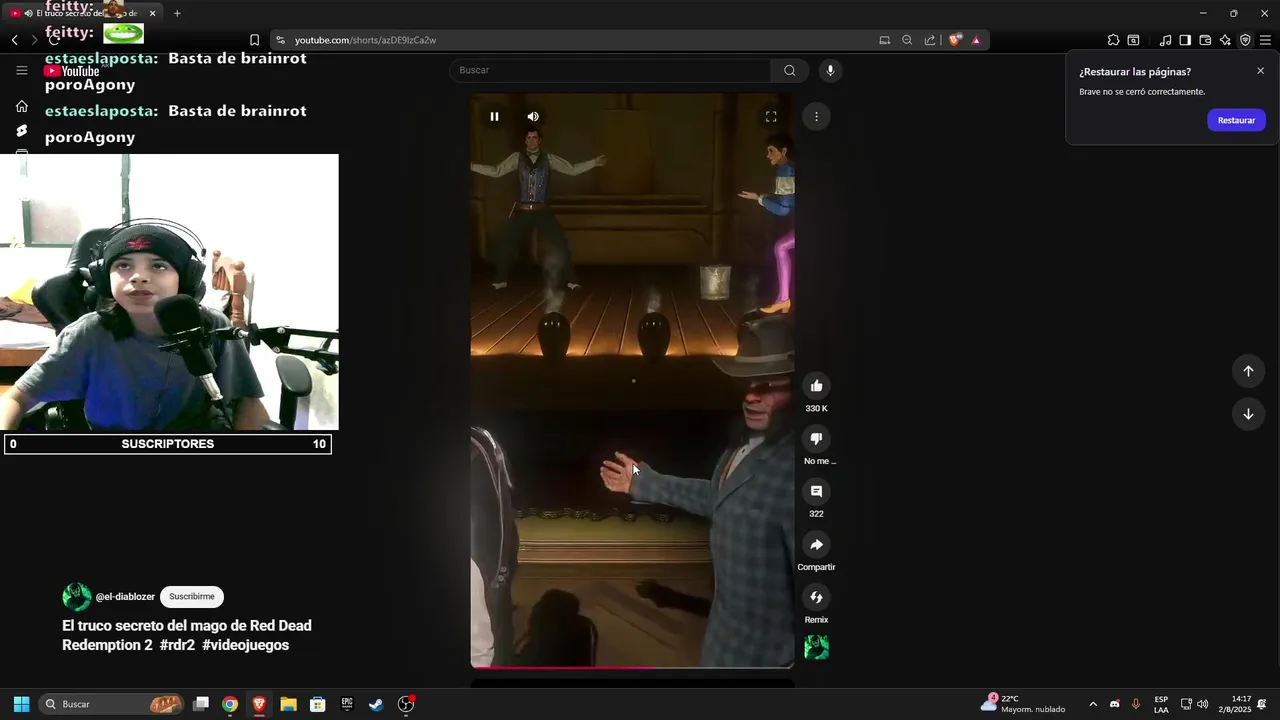This screenshot has width=1280, height=720.
Task: Open Brave Shields lion icon
Action: click(x=955, y=40)
